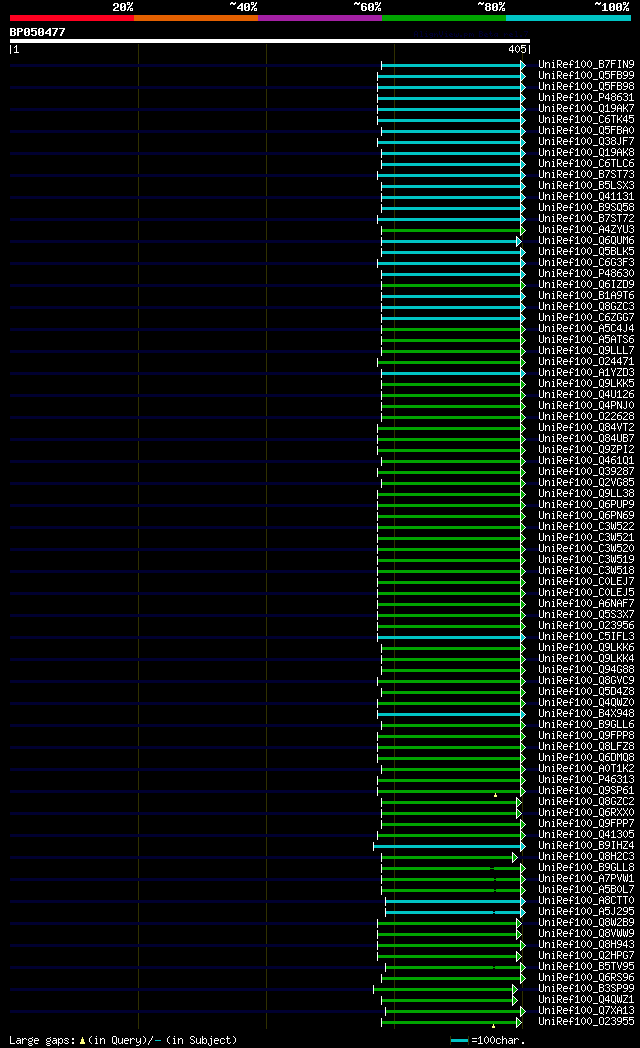Click the orange ~40% legend bar

(x=196, y=18)
